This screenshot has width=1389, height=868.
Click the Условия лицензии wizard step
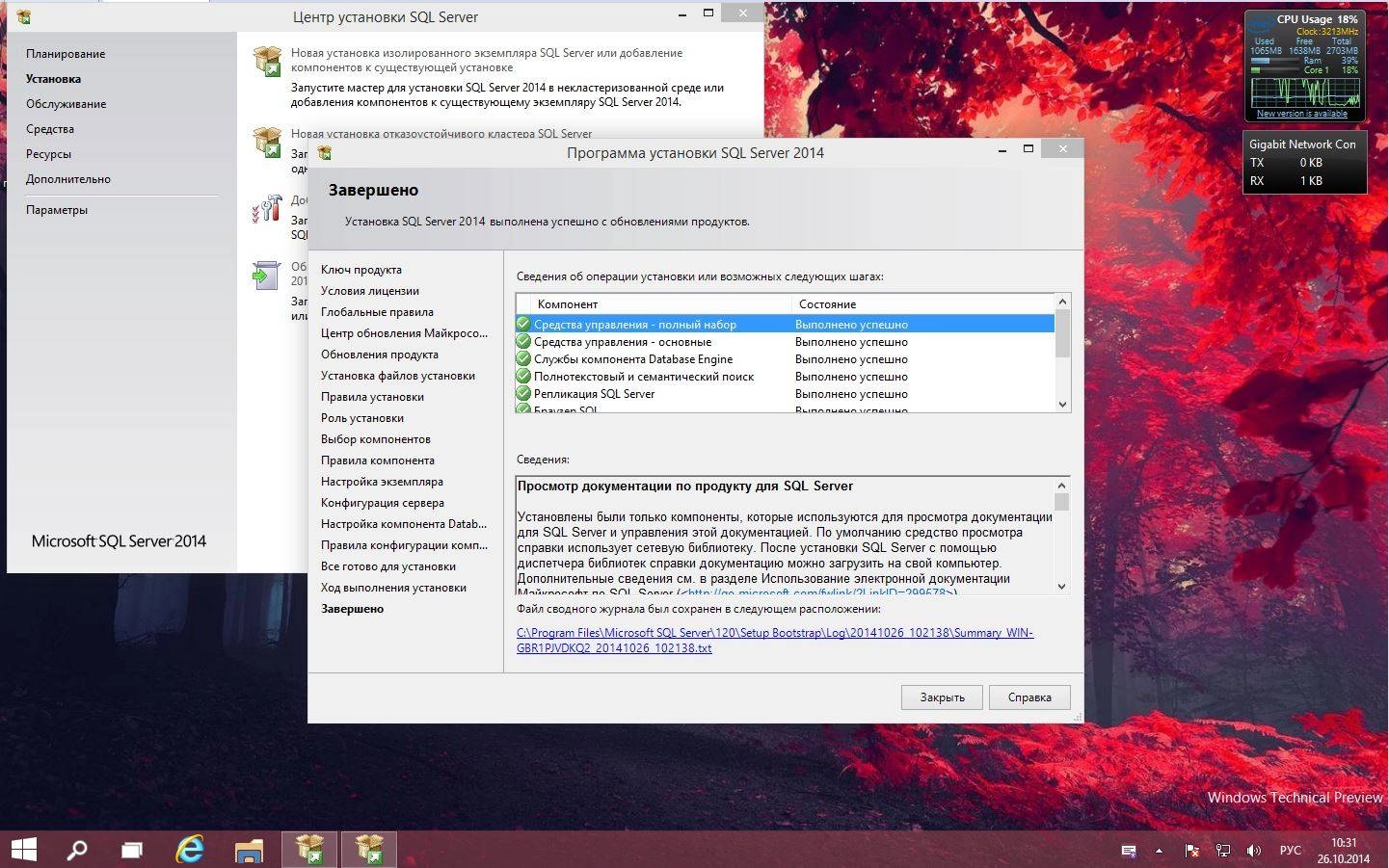point(370,291)
